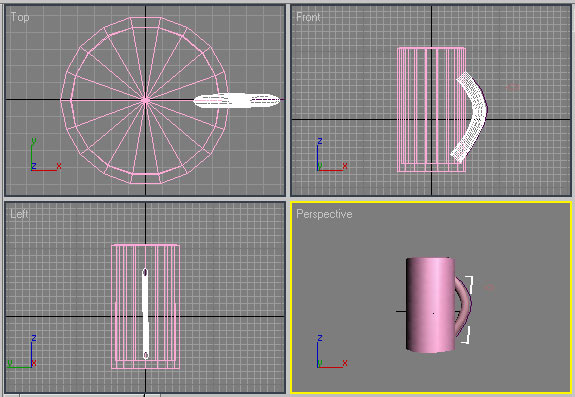Click the Perspective viewport label
This screenshot has height=397, width=575.
click(x=324, y=214)
